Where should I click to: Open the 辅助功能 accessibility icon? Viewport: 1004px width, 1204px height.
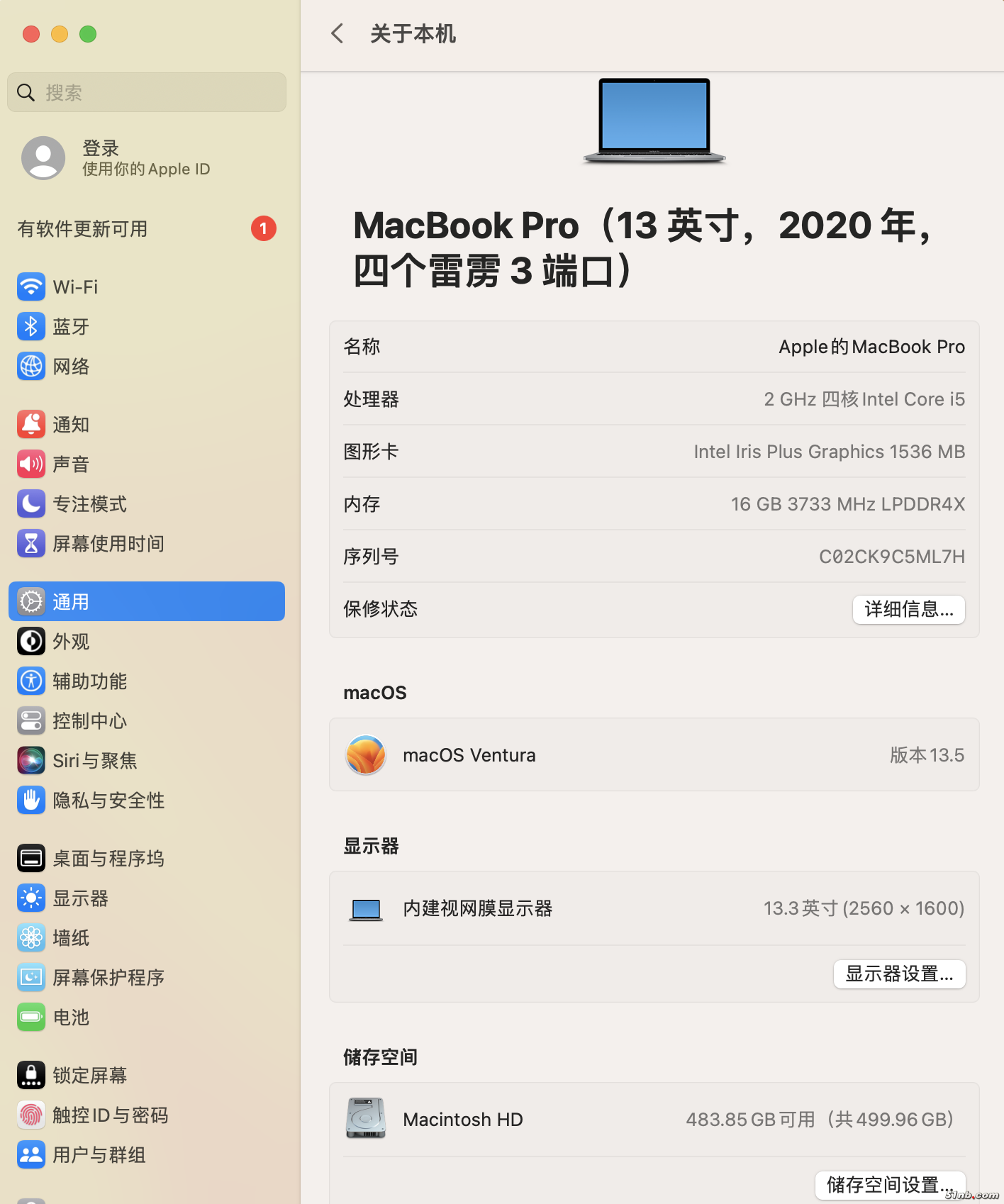[31, 681]
